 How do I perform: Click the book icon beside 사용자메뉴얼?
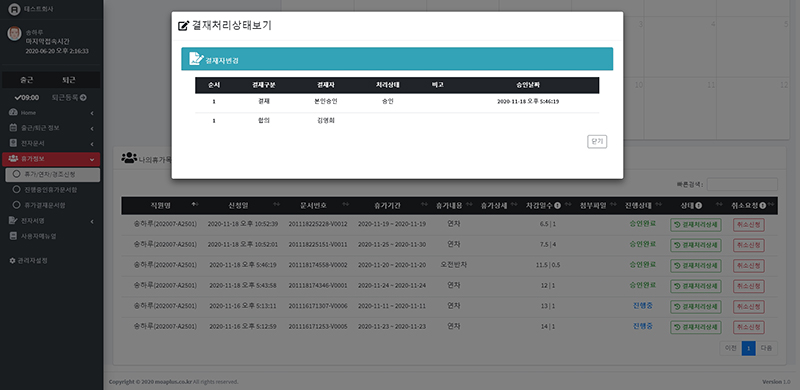tap(13, 236)
